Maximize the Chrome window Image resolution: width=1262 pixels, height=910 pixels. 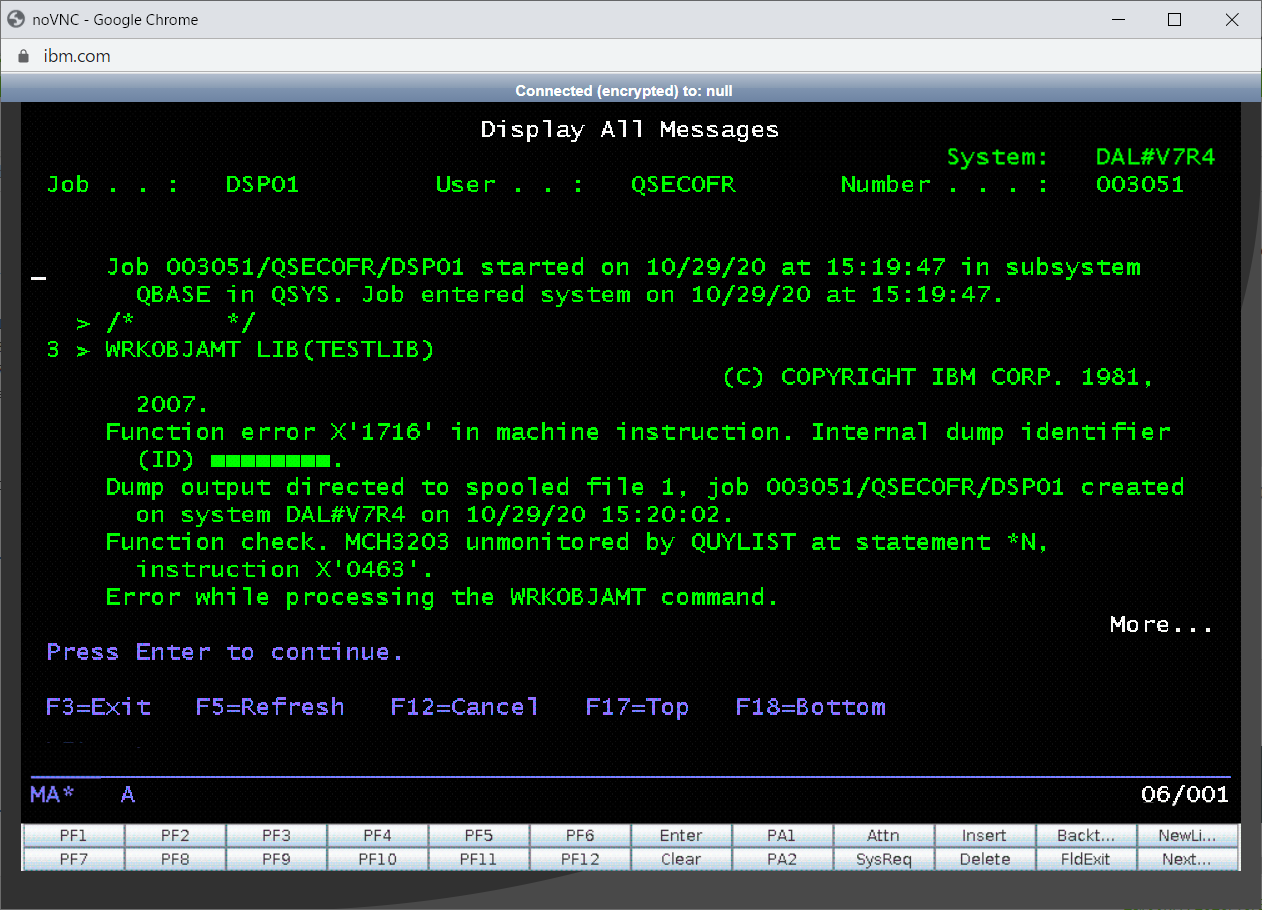coord(1175,19)
